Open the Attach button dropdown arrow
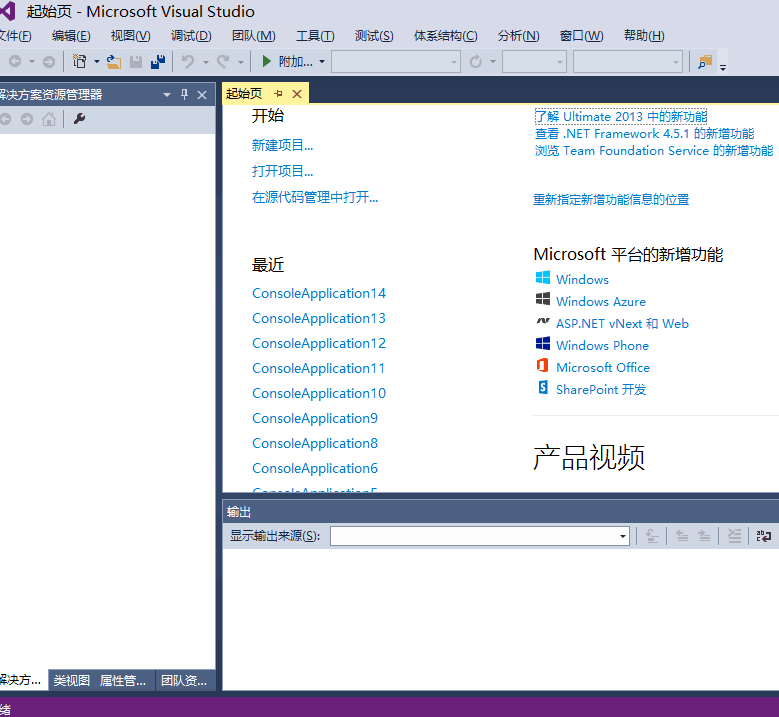779x717 pixels. coord(322,62)
